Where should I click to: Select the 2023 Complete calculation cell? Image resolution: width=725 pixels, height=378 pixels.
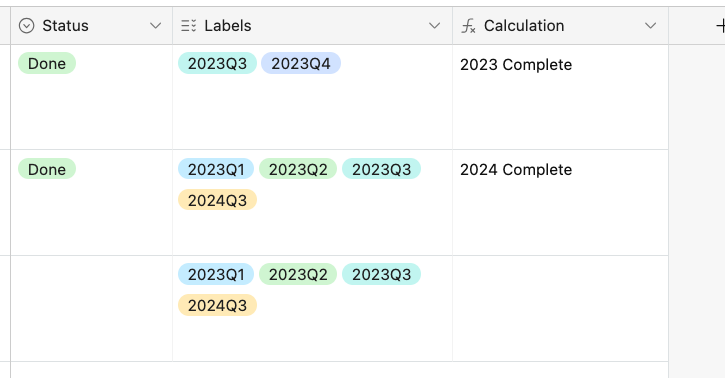click(560, 97)
